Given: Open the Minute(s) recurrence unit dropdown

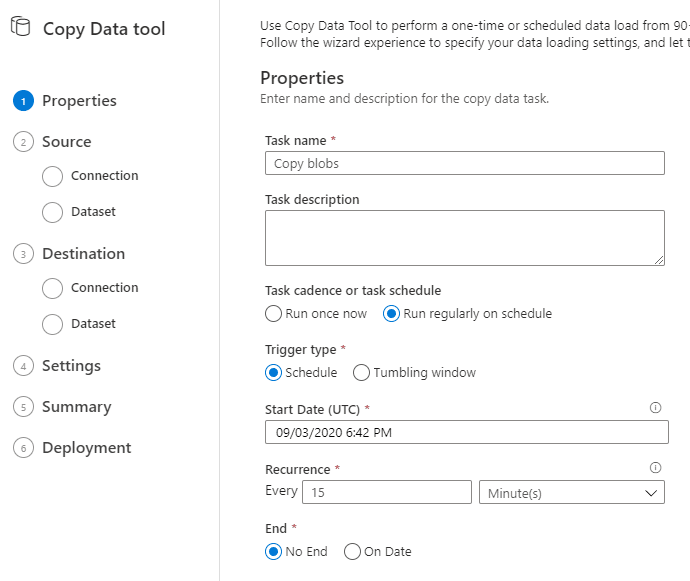Looking at the screenshot, I should coord(572,492).
